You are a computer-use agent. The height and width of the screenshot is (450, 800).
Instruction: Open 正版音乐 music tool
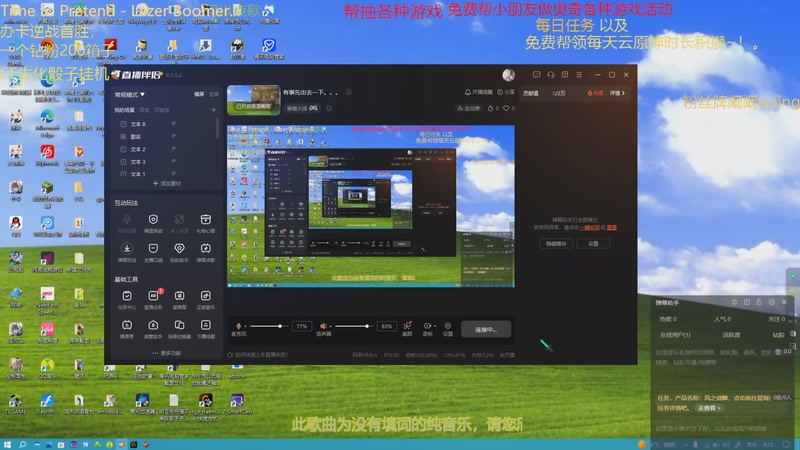(x=206, y=300)
